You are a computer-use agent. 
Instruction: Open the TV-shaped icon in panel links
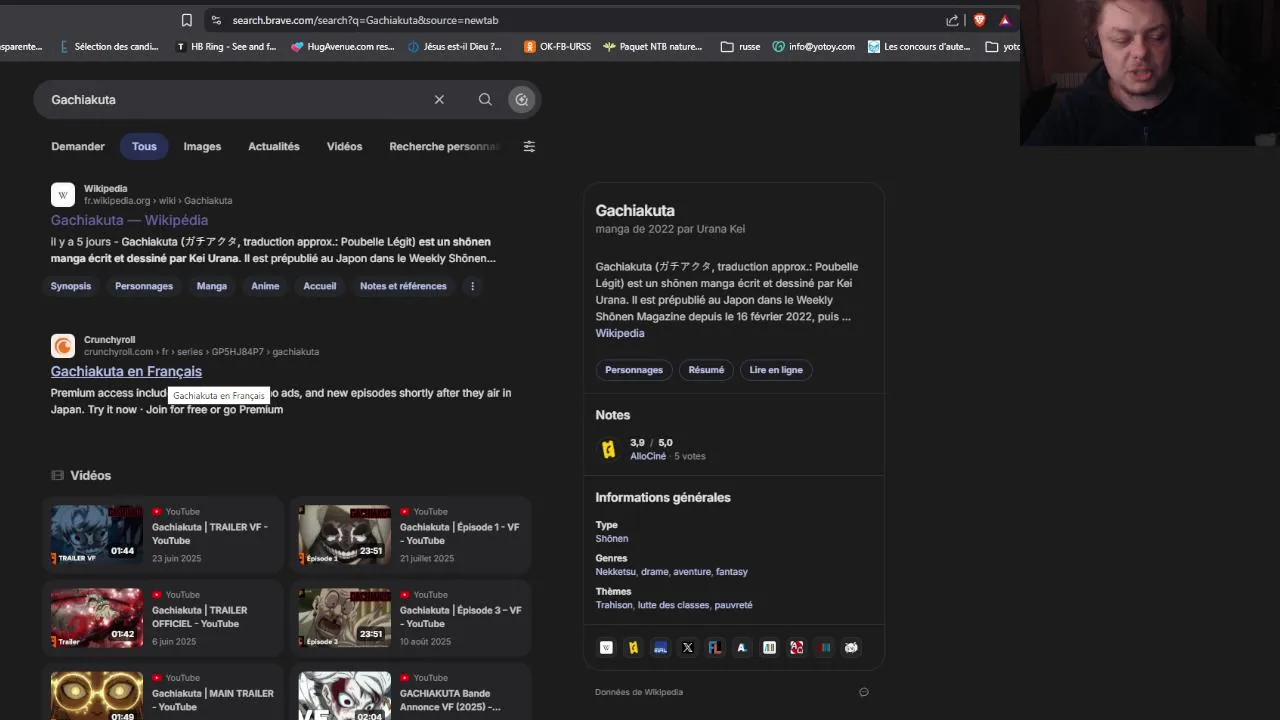851,647
